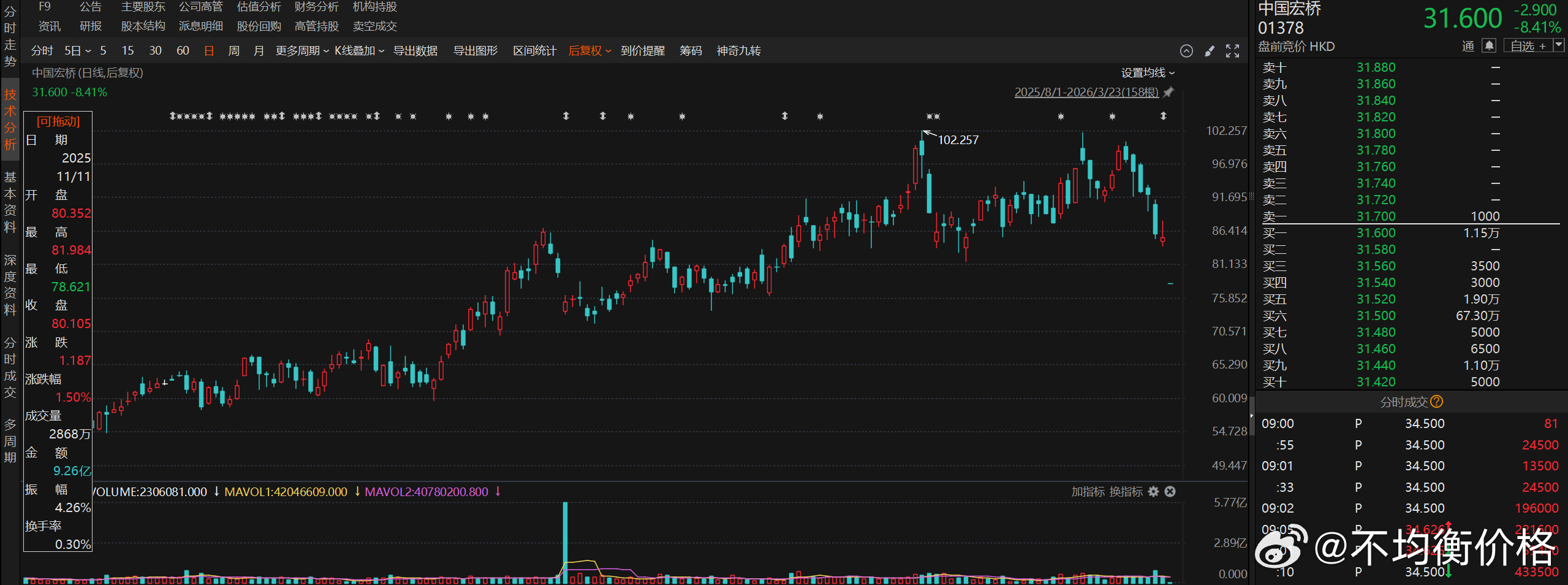Open 估值分析 valuation analysis
Image resolution: width=1568 pixels, height=585 pixels.
[259, 7]
